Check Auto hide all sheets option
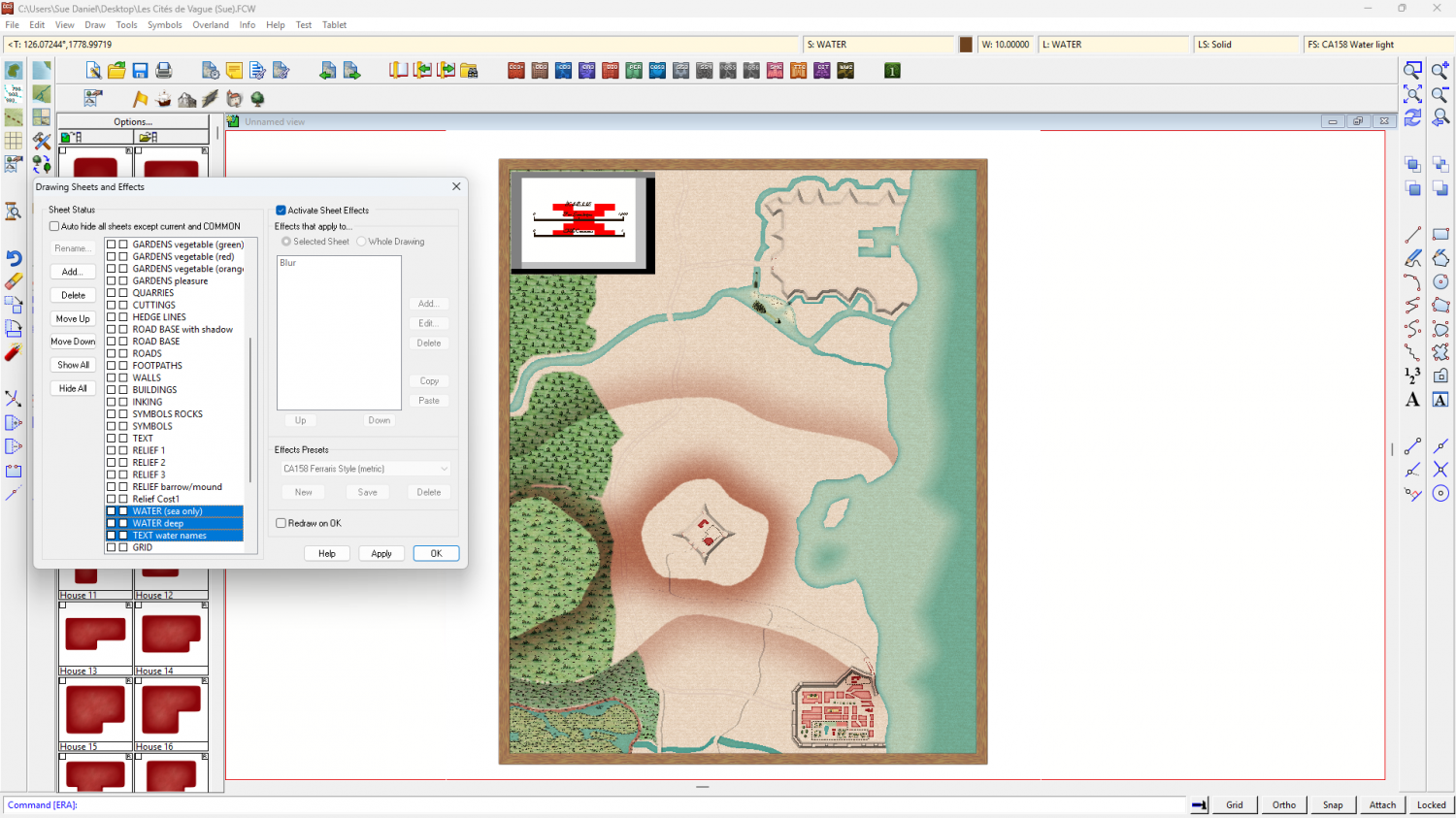The image size is (1456, 818). tap(54, 226)
